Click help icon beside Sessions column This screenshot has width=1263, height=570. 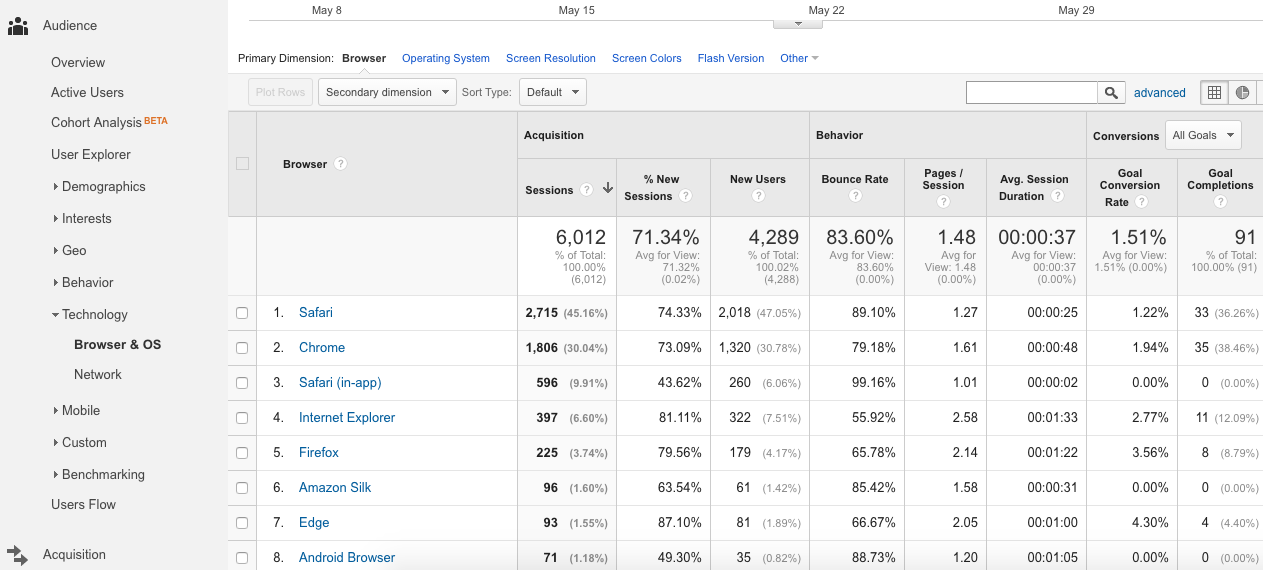[x=586, y=190]
